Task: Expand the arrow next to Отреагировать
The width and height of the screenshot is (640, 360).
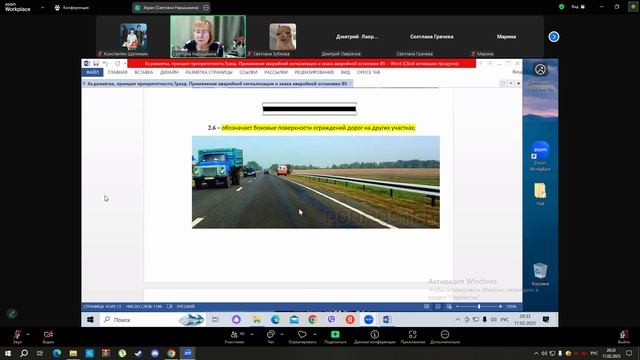Action: pyautogui.click(x=315, y=334)
